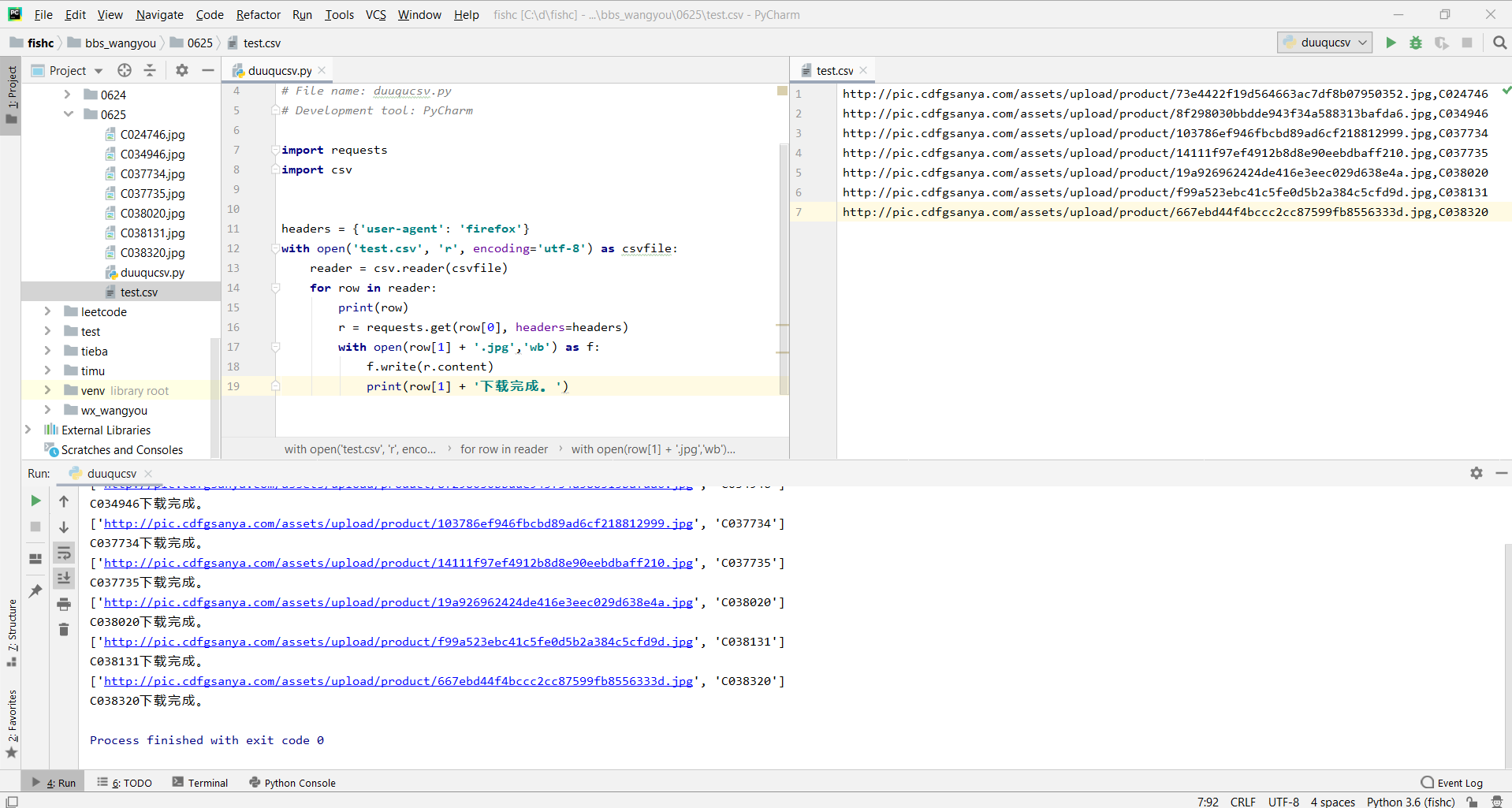Viewport: 1512px width, 808px height.
Task: Click the lock icon in status bar
Action: click(x=1472, y=802)
